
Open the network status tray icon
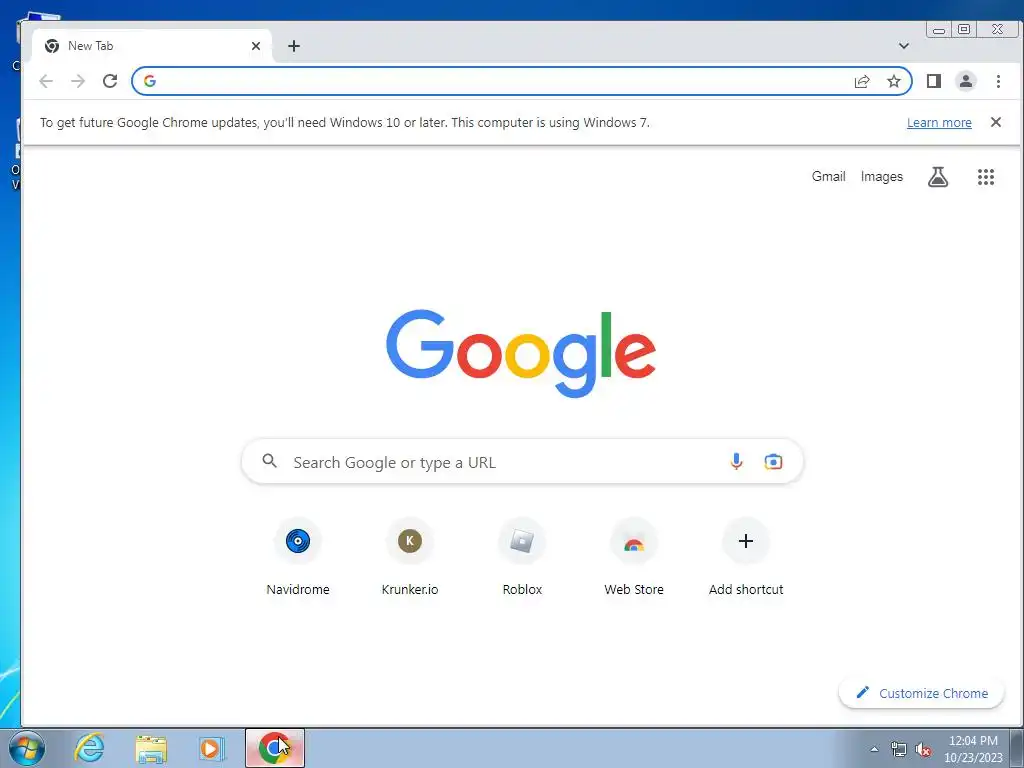coord(899,749)
